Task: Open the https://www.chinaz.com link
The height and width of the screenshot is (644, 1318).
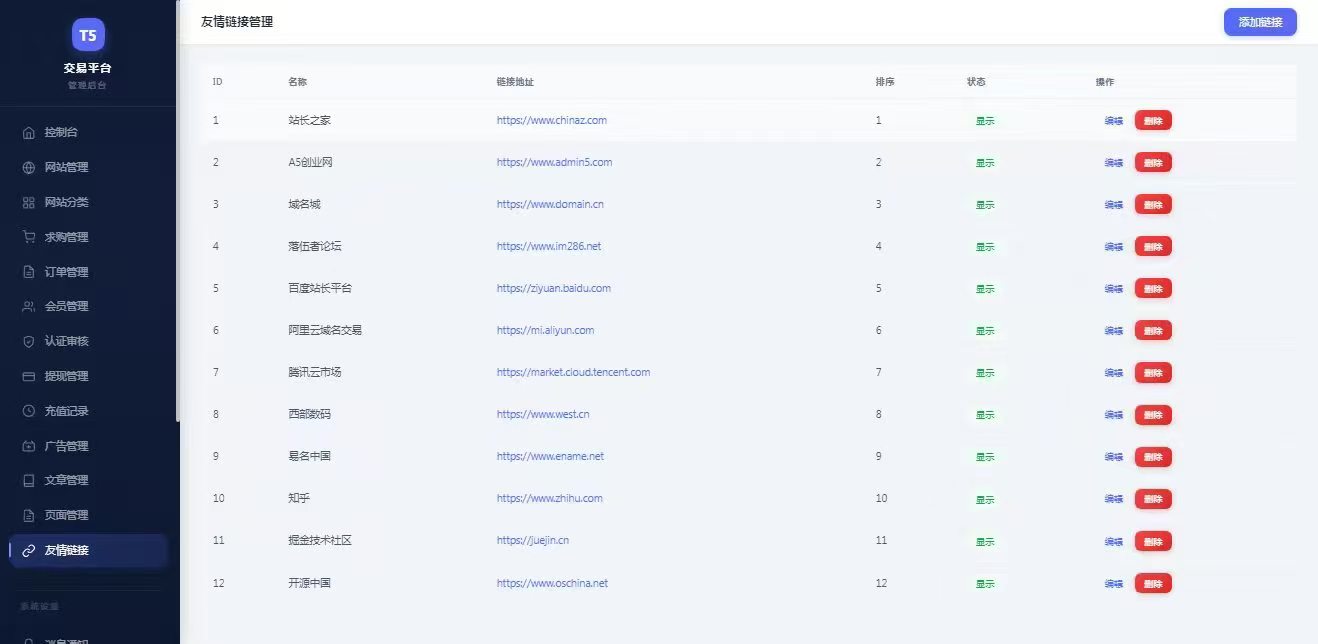Action: click(552, 120)
